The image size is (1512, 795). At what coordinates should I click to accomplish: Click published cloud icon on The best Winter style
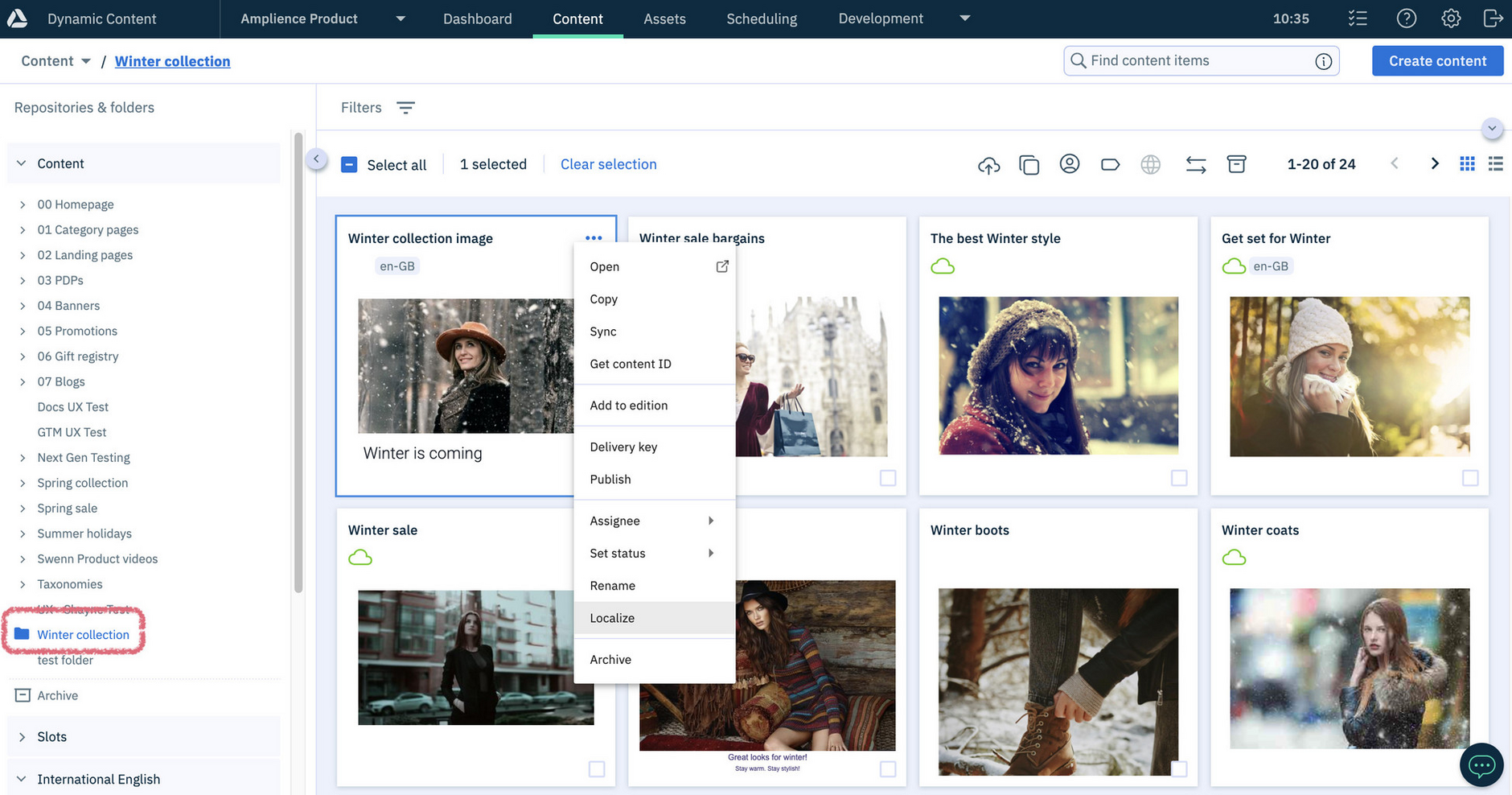coord(943,266)
